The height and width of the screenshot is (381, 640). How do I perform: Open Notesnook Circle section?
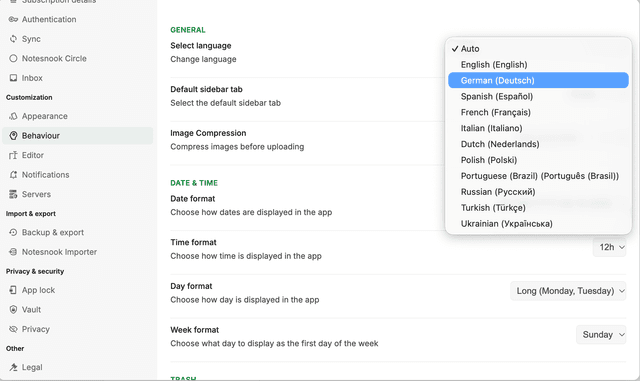(78, 58)
